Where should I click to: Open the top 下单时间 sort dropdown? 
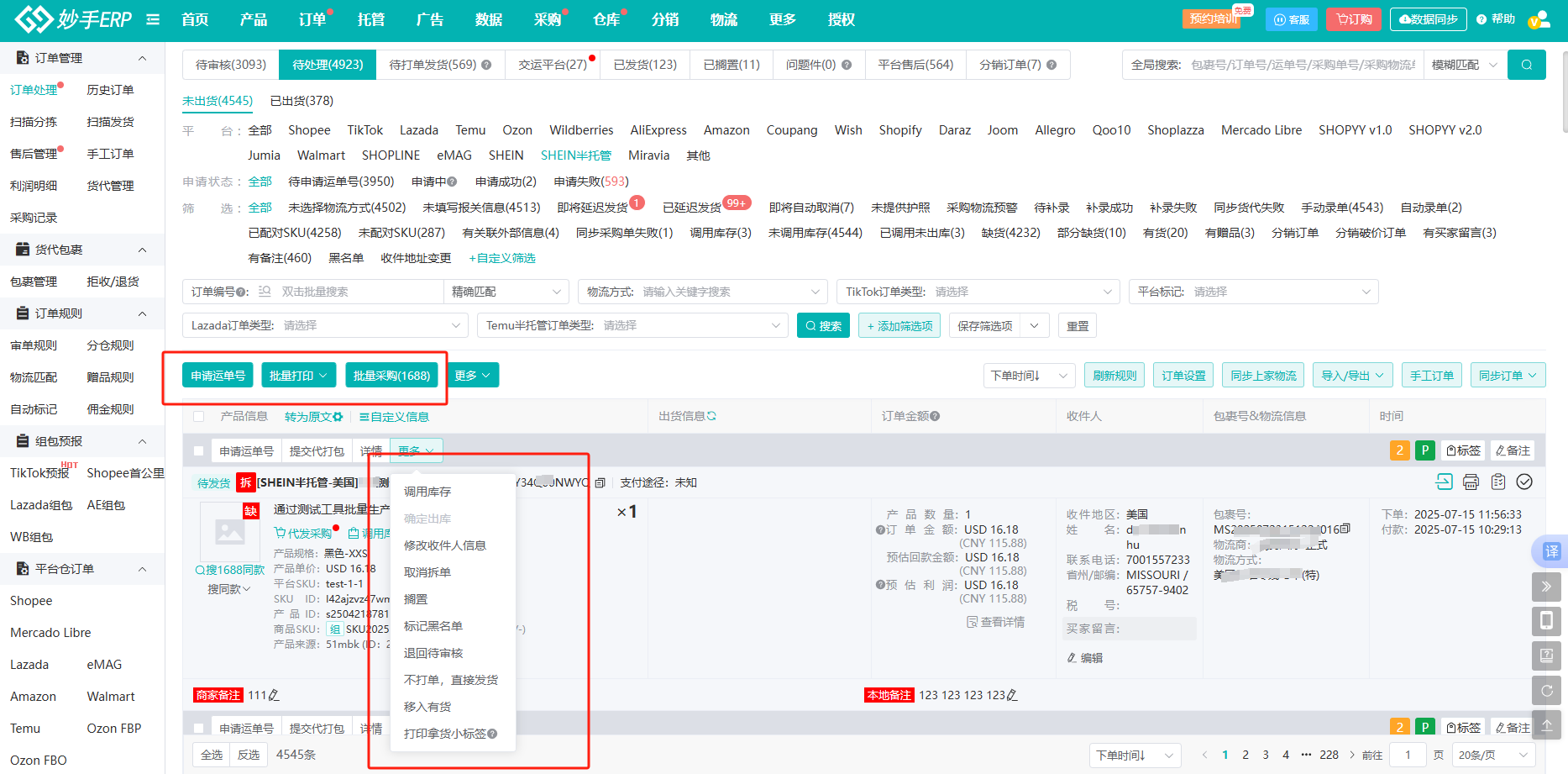[x=1030, y=376]
